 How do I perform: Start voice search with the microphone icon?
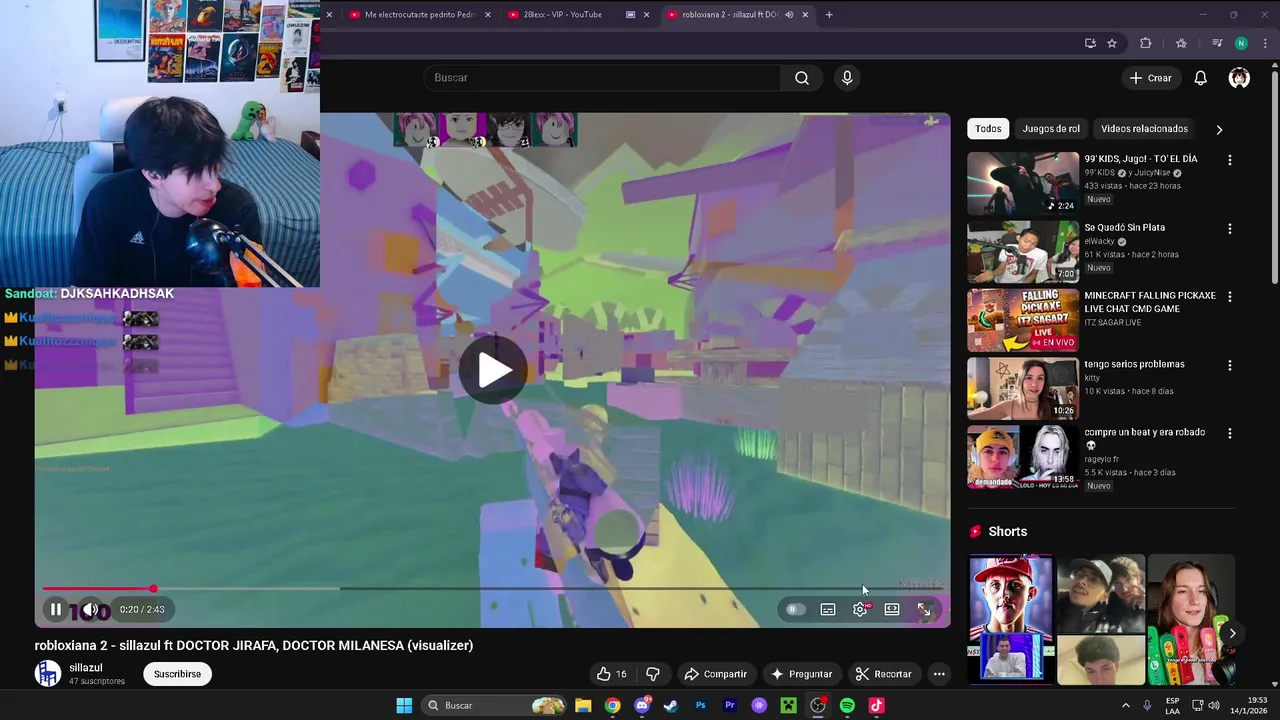[x=847, y=78]
